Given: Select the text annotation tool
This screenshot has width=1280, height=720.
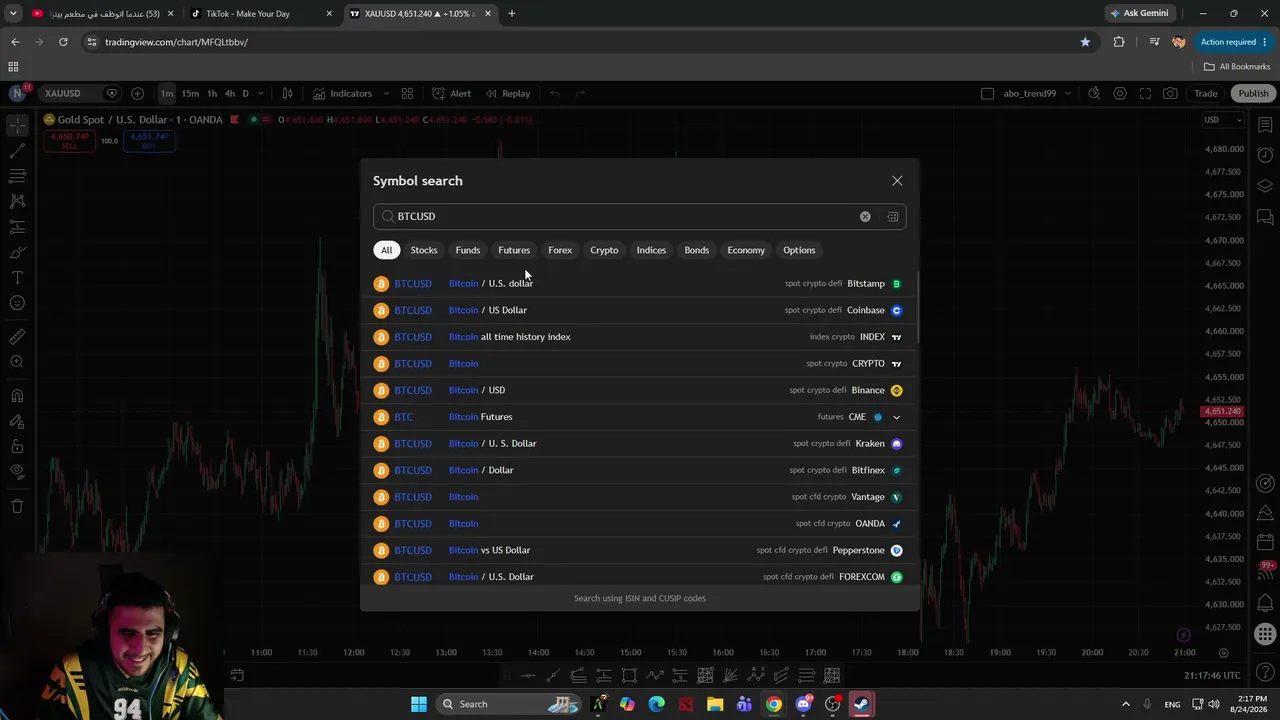Looking at the screenshot, I should point(17,277).
